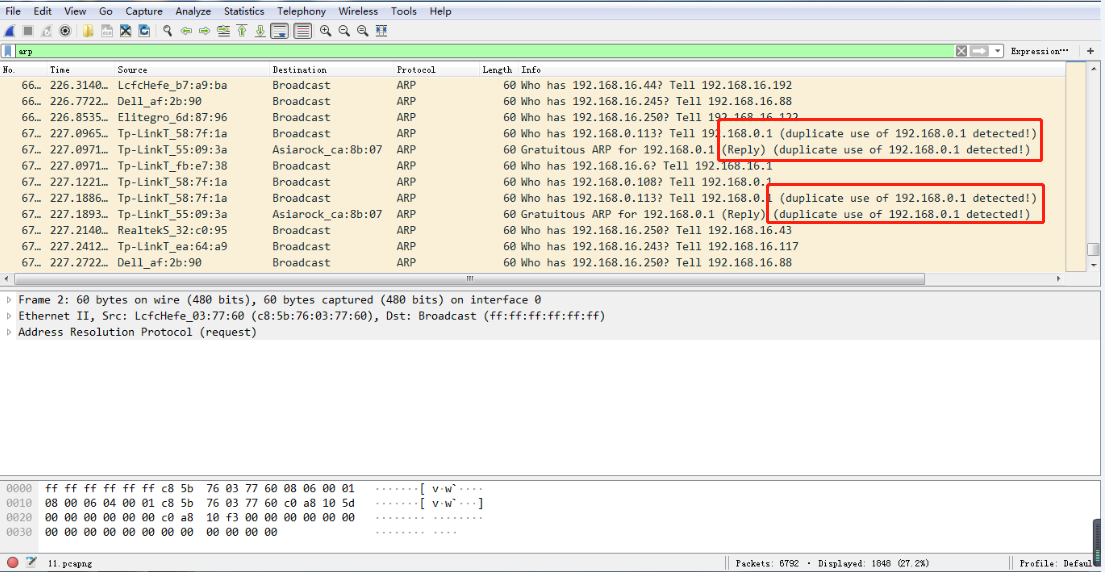The height and width of the screenshot is (572, 1105).
Task: Go to the first packet arrow icon
Action: [242, 31]
